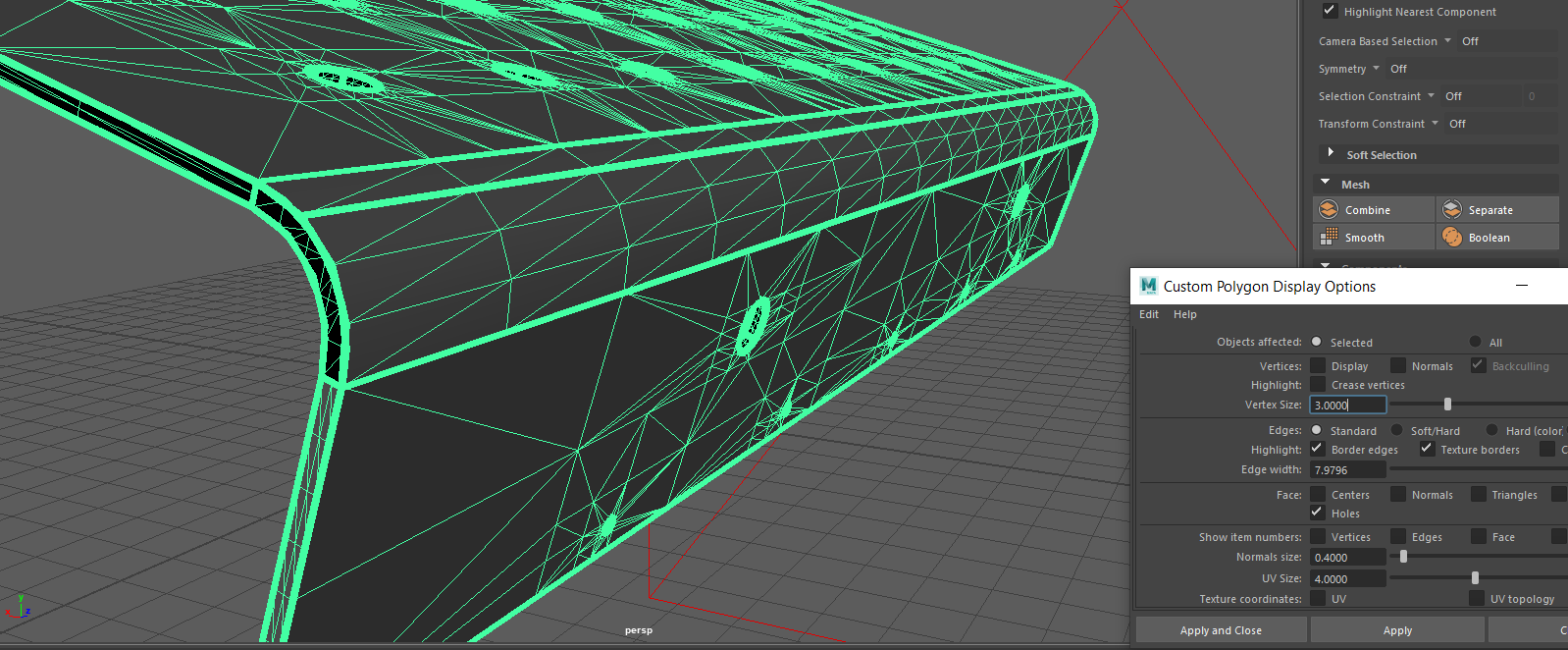Click the XYZ axis gizmo in viewport corner
This screenshot has height=650, width=1568.
[18, 606]
